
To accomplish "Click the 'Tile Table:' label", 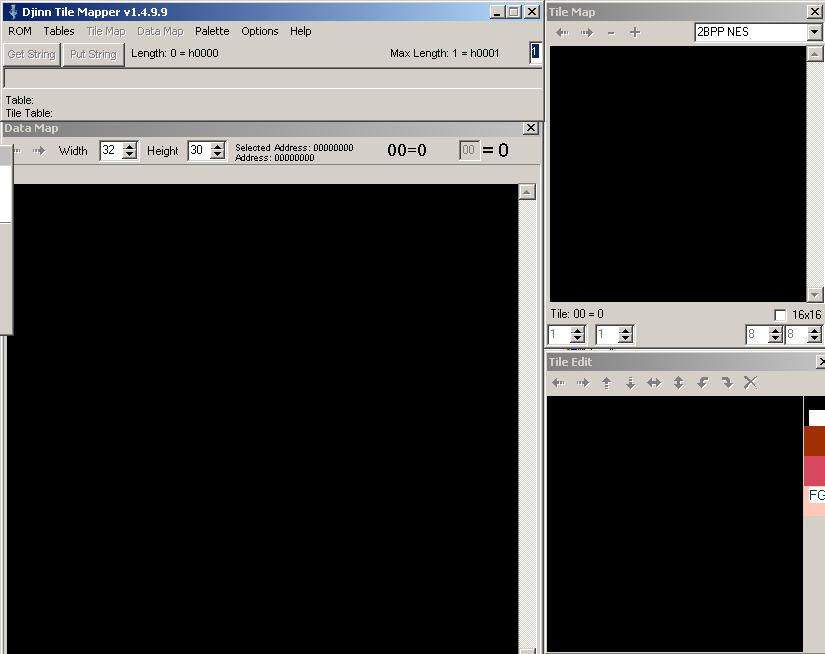I will click(29, 113).
